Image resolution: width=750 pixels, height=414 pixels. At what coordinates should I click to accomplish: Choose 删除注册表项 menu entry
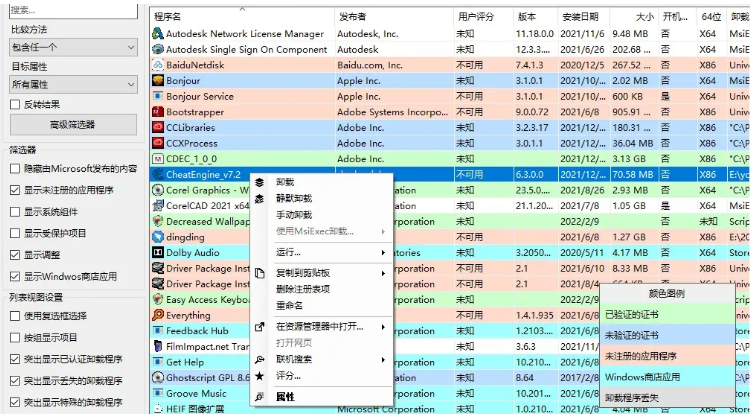click(303, 289)
